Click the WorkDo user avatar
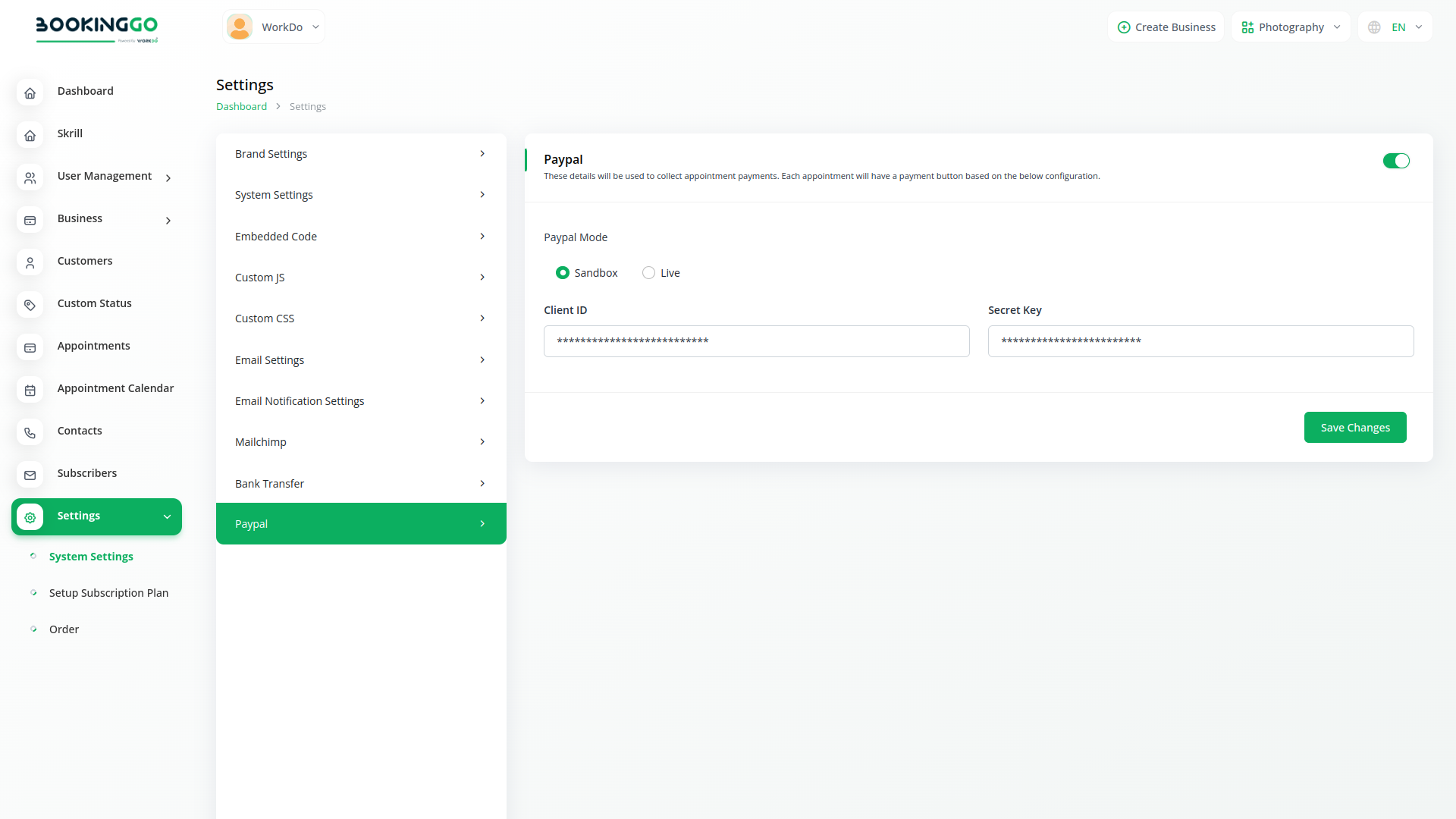 pyautogui.click(x=240, y=27)
